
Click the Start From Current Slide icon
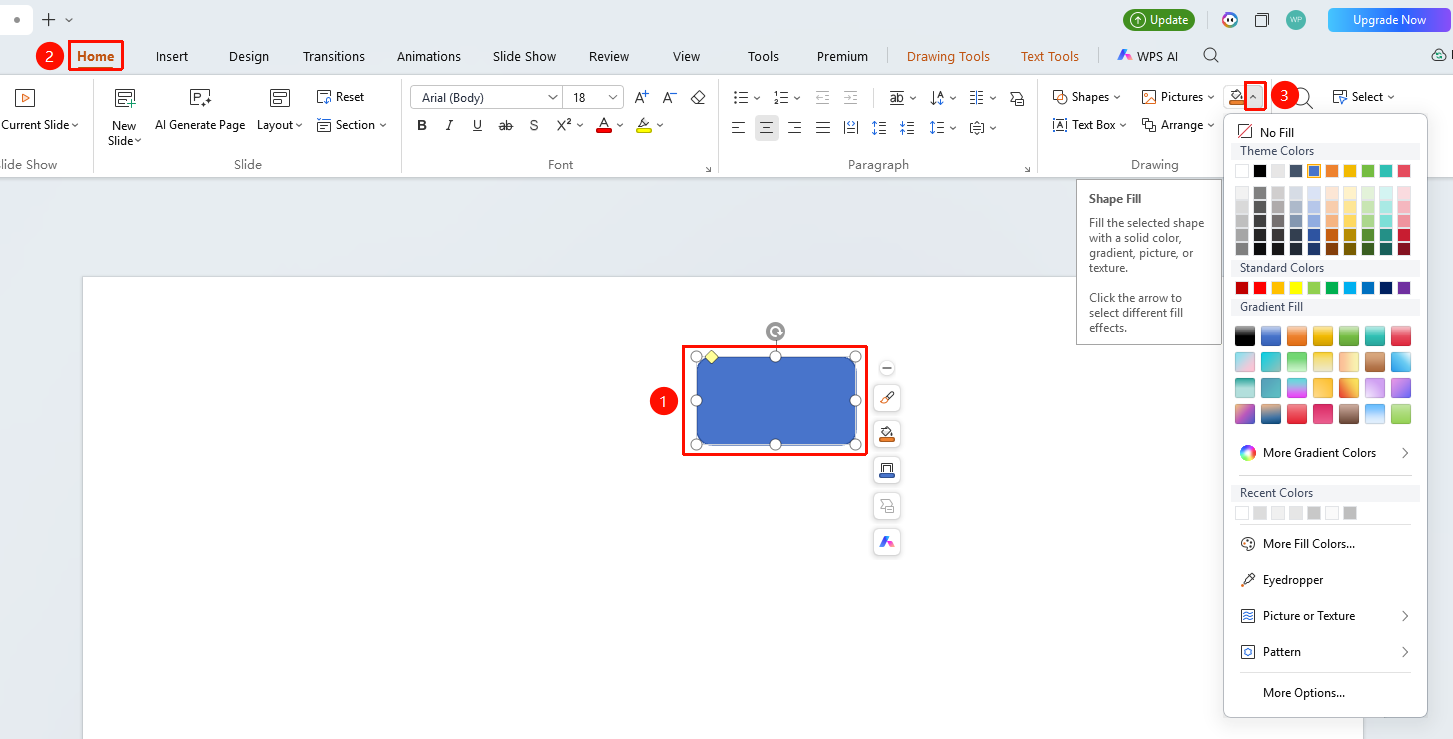25,98
